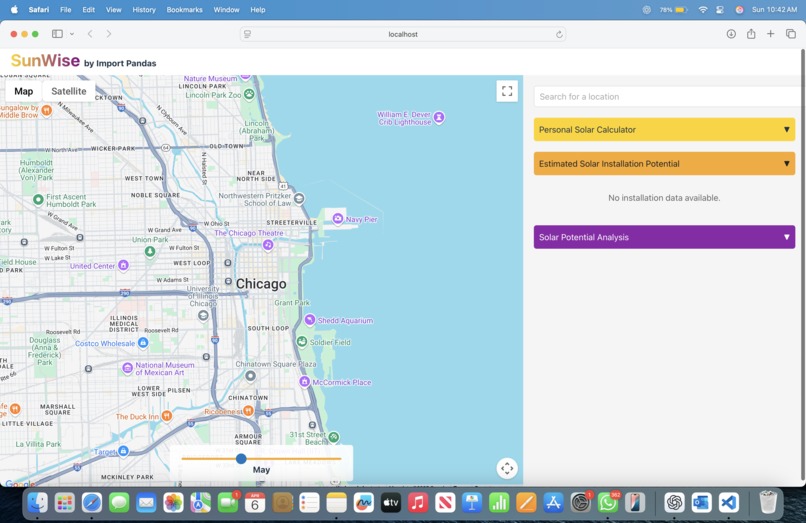Viewport: 806px width, 523px height.
Task: Open Safari downloads icon
Action: tap(731, 34)
